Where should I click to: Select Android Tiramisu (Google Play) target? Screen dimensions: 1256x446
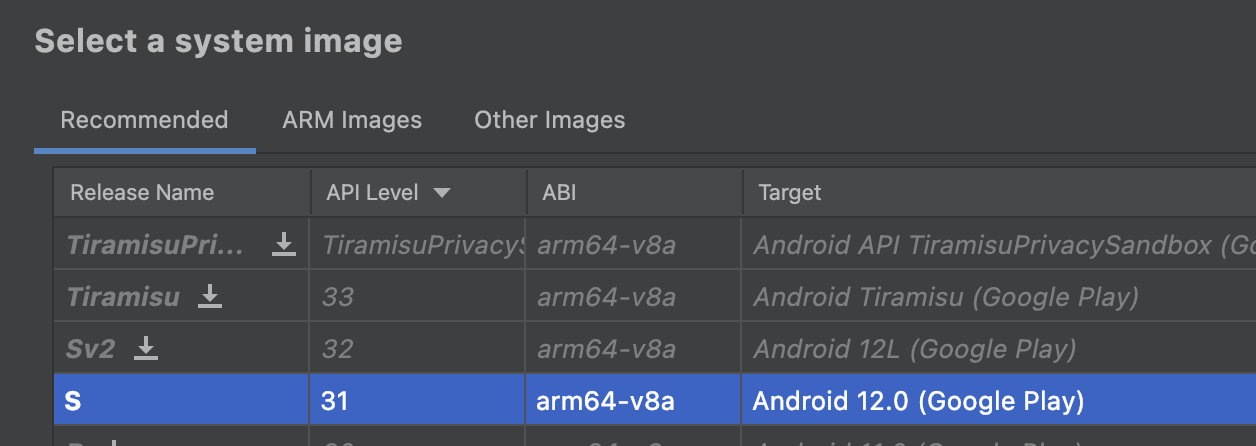(946, 297)
